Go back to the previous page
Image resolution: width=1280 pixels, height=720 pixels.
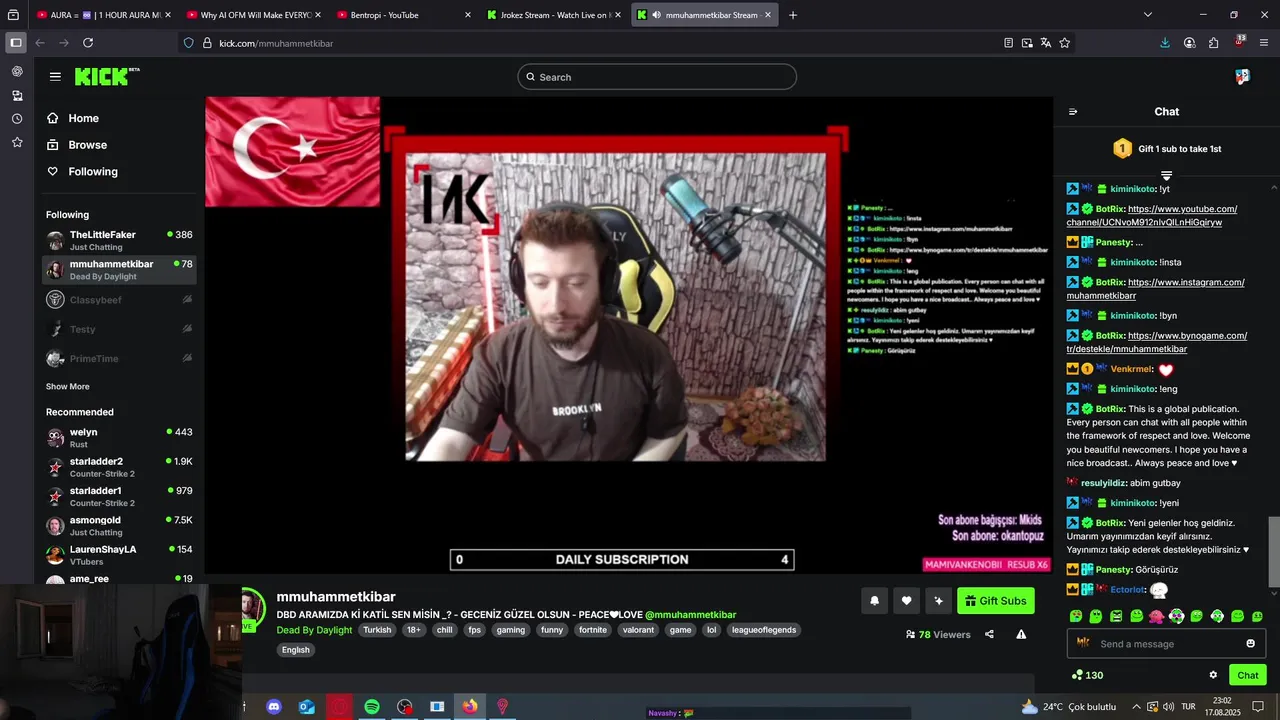coord(40,43)
